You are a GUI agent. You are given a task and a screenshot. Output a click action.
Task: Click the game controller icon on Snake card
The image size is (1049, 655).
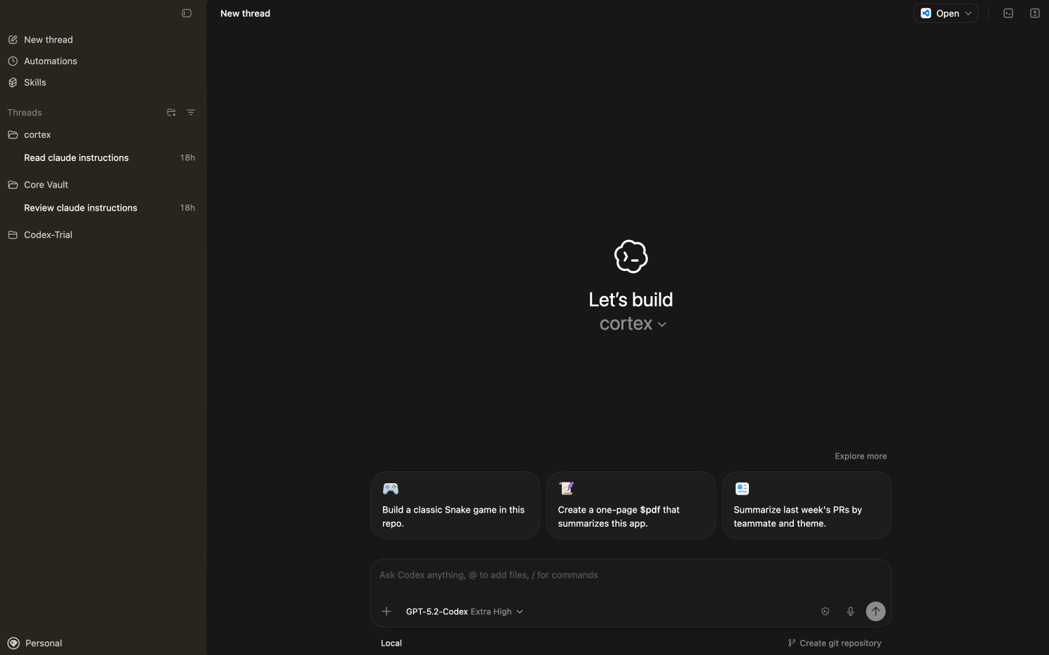click(391, 488)
